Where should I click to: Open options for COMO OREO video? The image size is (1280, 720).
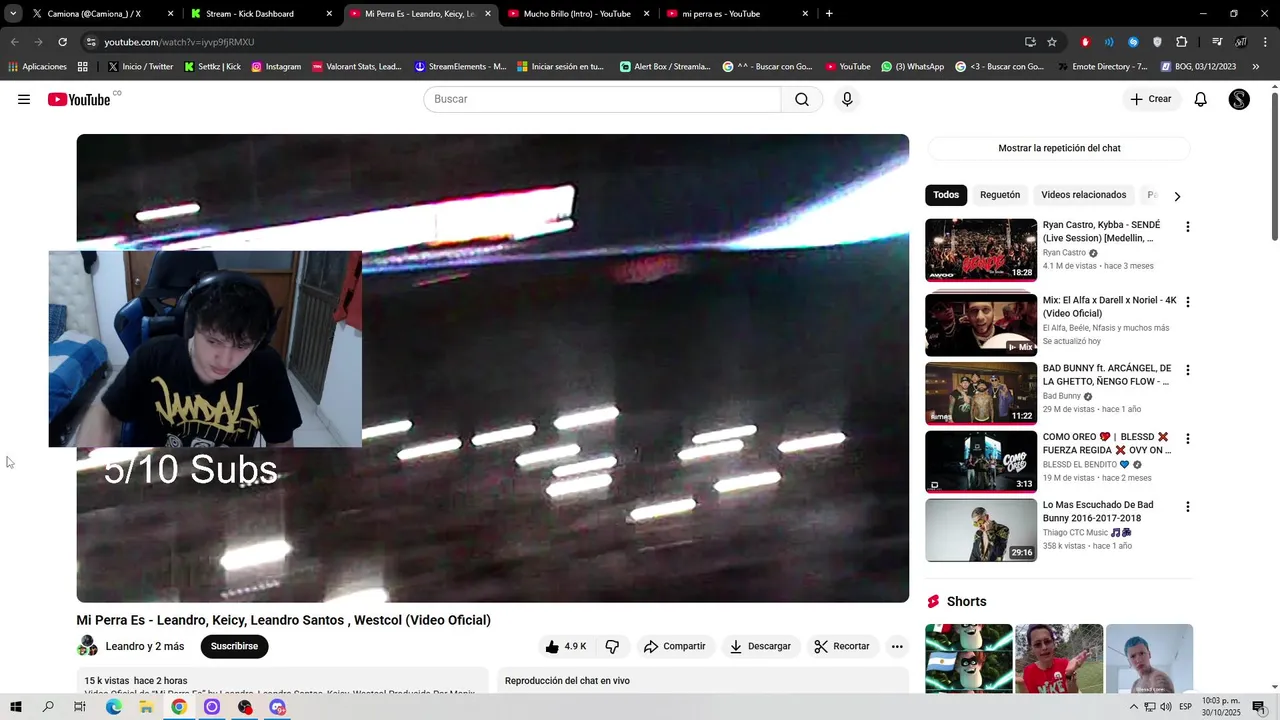(x=1187, y=439)
